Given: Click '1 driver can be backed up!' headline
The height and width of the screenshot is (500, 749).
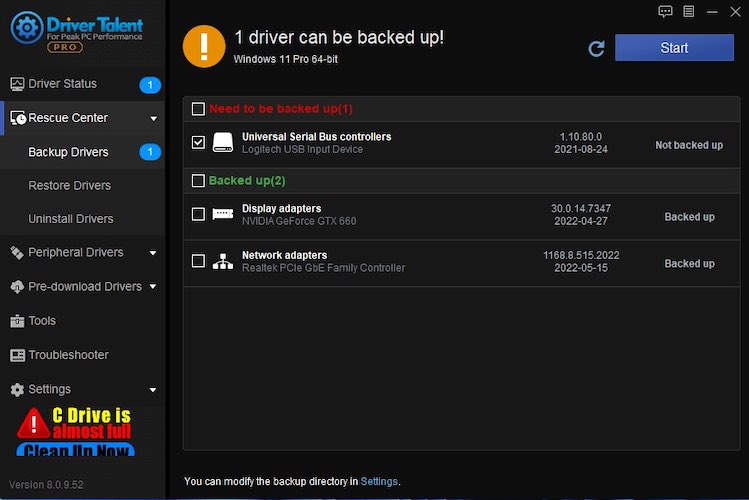Looking at the screenshot, I should coord(339,37).
